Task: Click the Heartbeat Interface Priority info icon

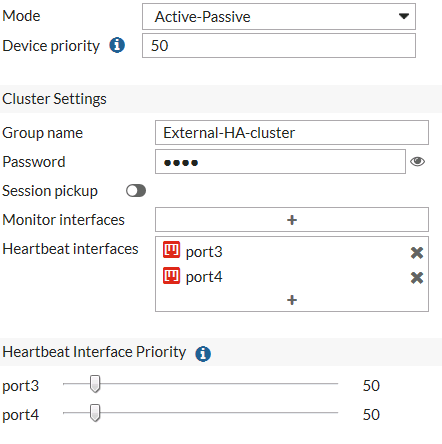Action: click(x=203, y=354)
